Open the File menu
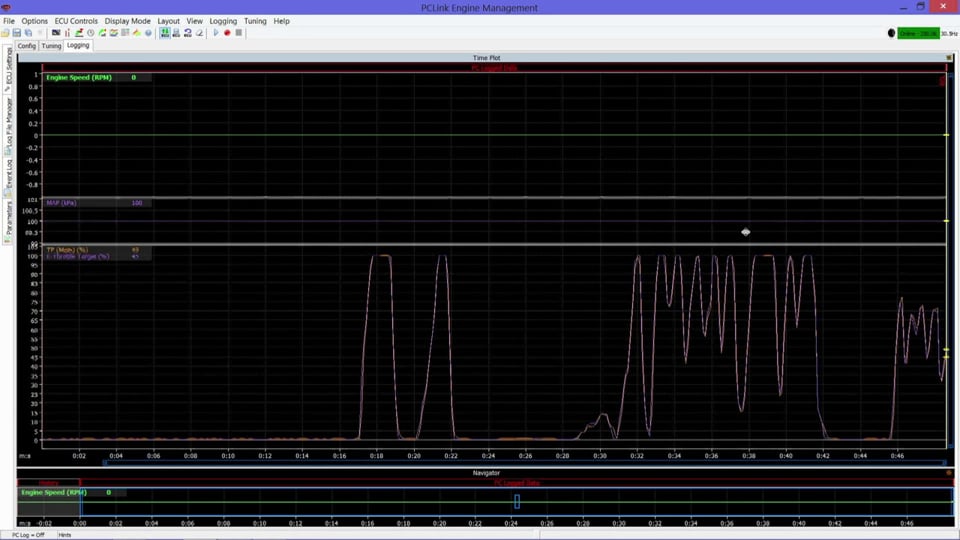 pos(9,21)
